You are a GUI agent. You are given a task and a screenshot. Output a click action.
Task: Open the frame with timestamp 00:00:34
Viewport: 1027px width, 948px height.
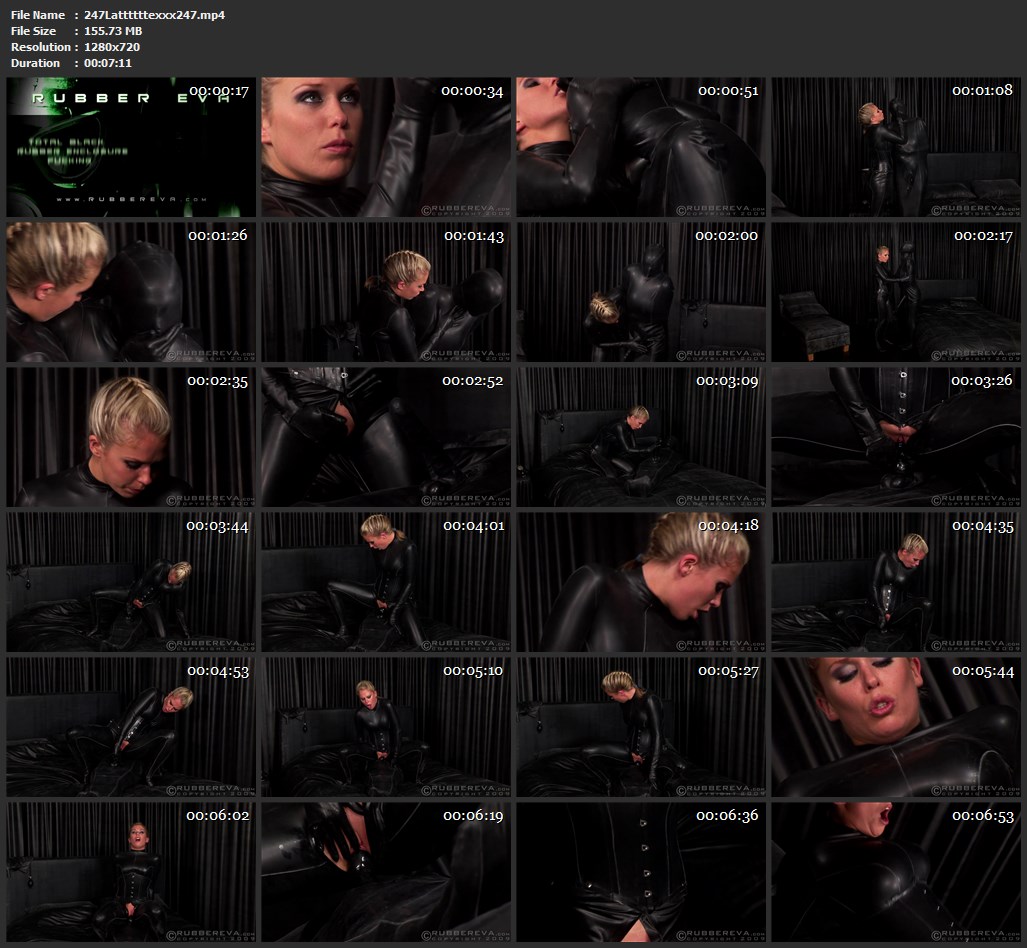point(386,147)
